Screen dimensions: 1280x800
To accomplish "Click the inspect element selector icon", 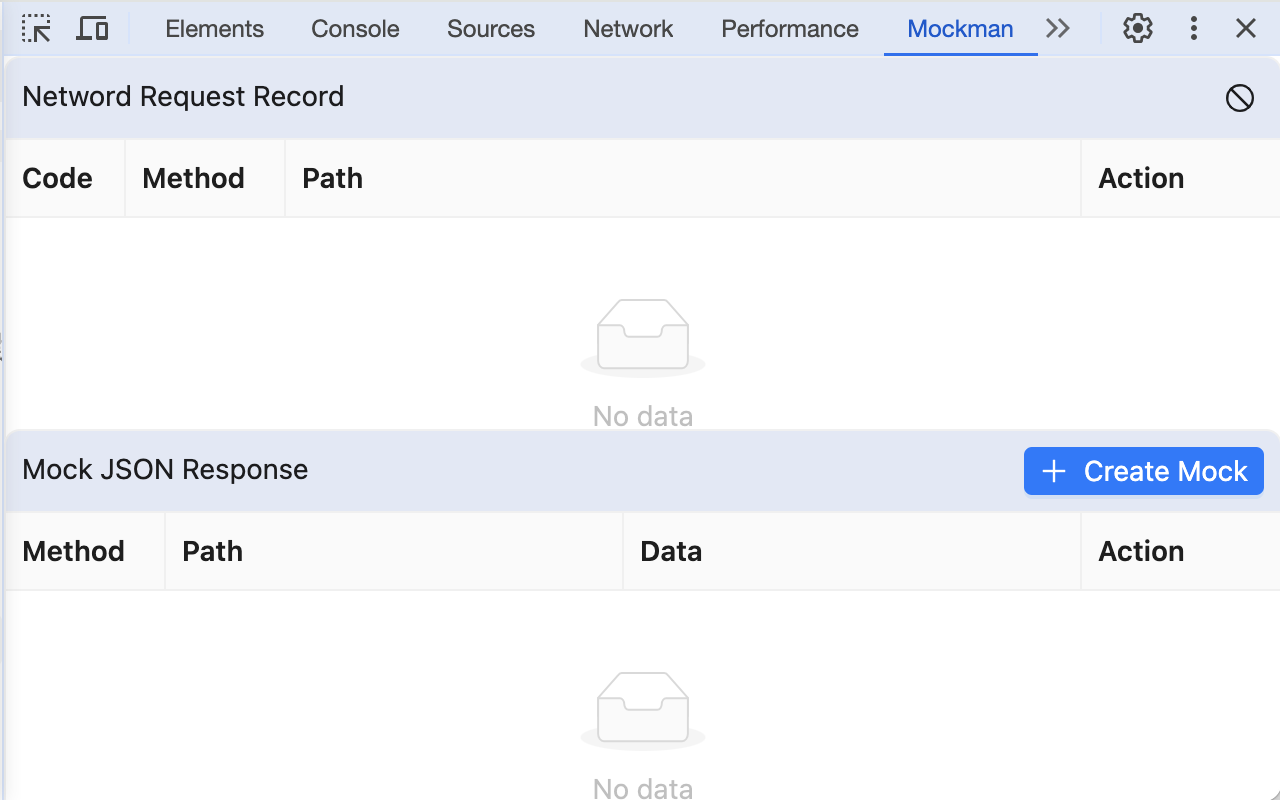I will [x=36, y=29].
